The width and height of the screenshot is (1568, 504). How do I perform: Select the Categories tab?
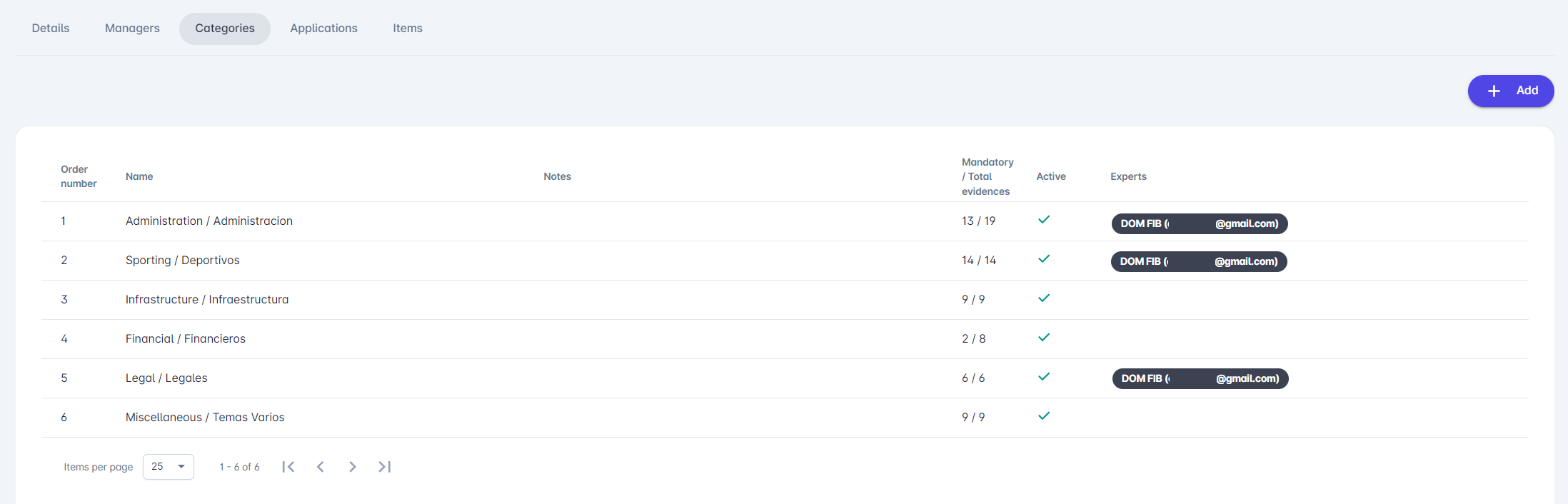[x=225, y=29]
